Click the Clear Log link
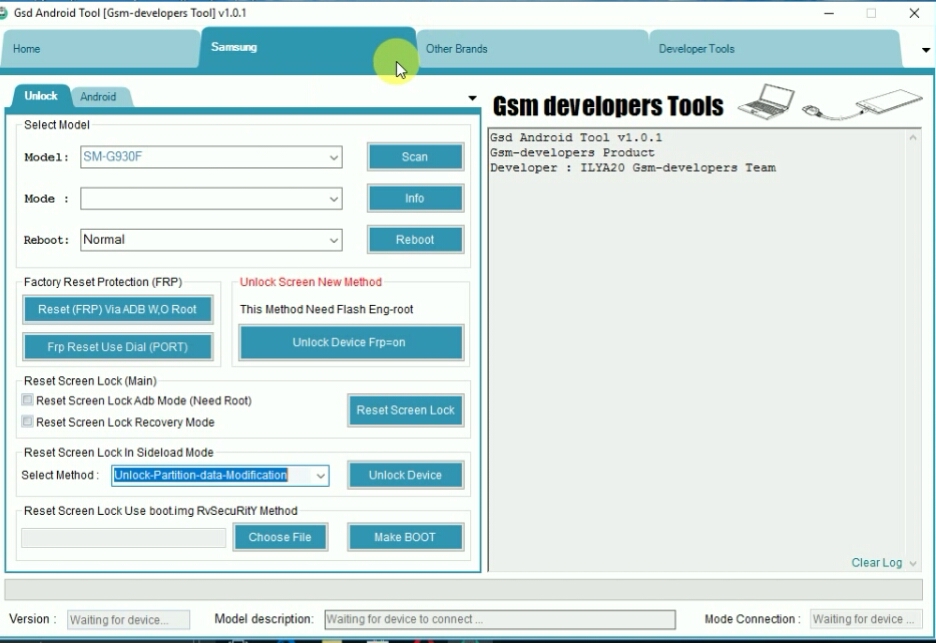Screen dimensions: 936x643 876,562
